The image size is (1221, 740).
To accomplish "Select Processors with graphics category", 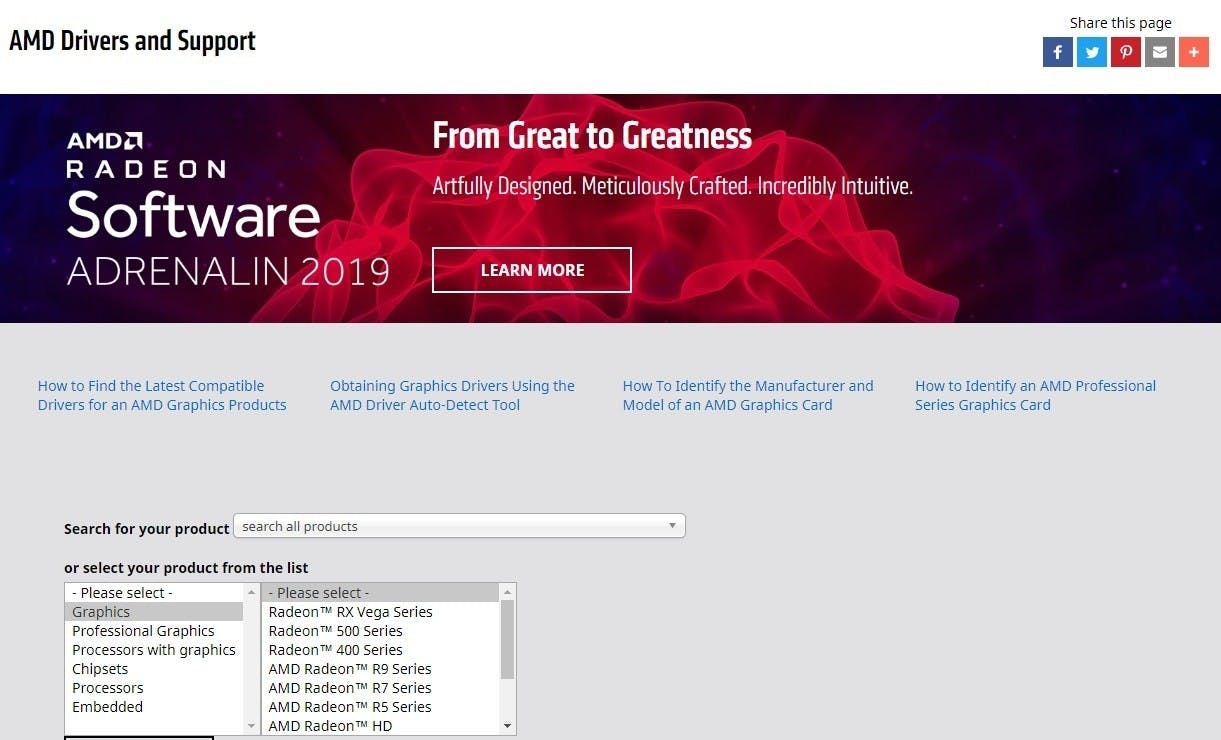I will tap(154, 650).
